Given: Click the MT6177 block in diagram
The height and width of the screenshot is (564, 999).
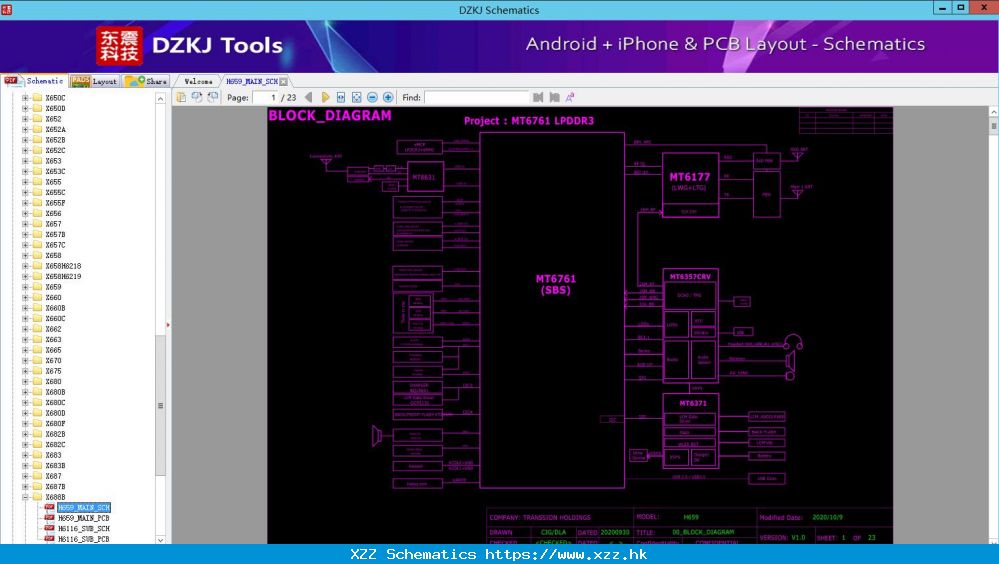Looking at the screenshot, I should point(690,185).
